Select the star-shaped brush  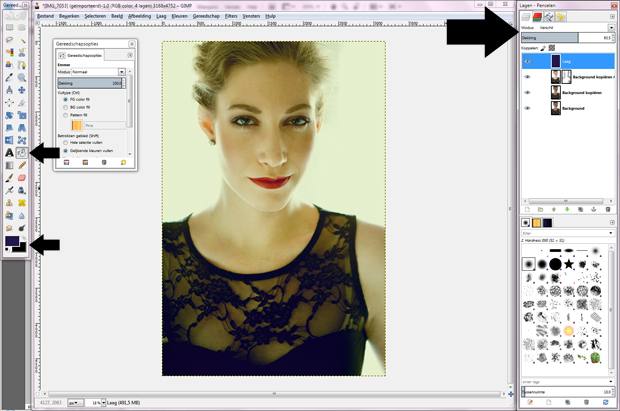(x=569, y=264)
